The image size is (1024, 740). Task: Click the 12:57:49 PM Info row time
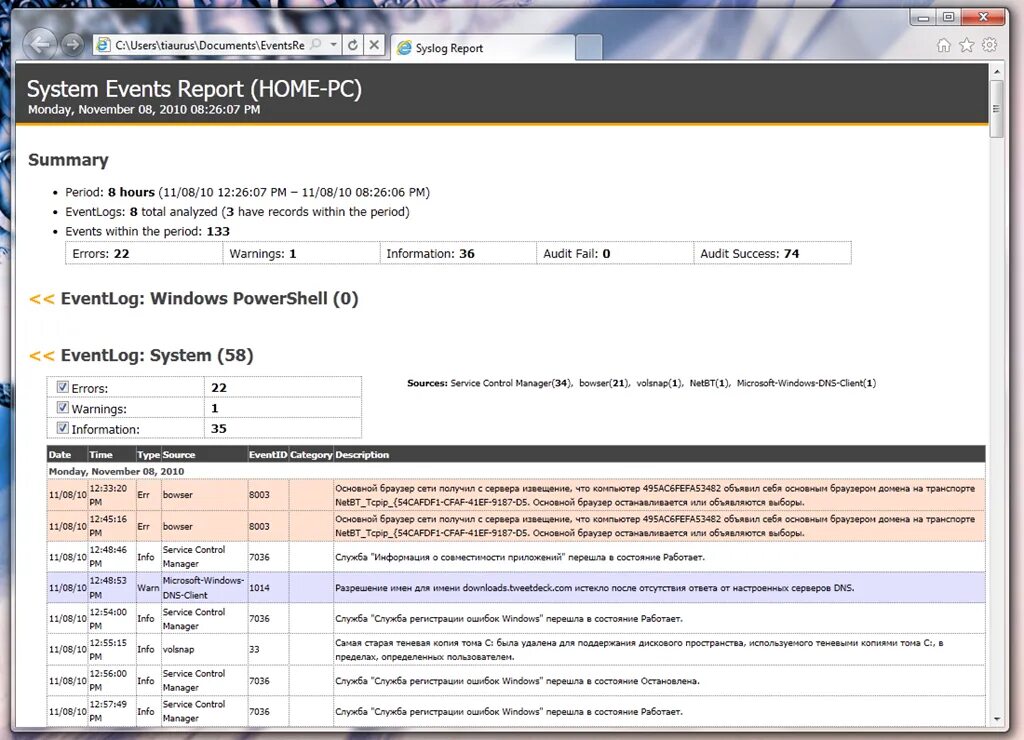pos(108,711)
